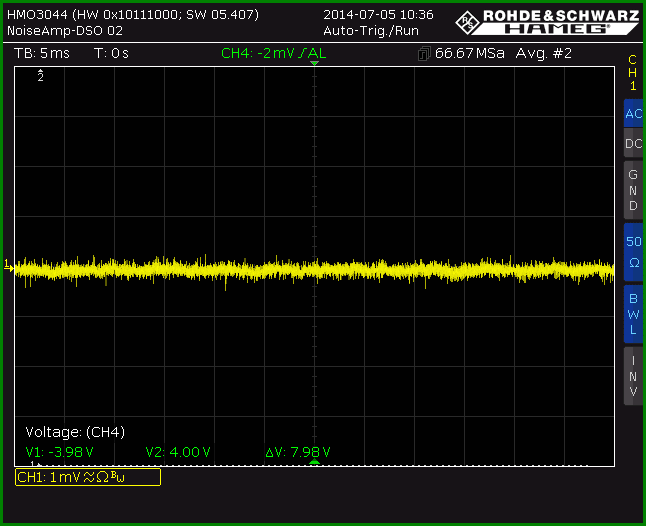Click the Auto-Trig./Run status text
The height and width of the screenshot is (526, 646).
coord(371,31)
